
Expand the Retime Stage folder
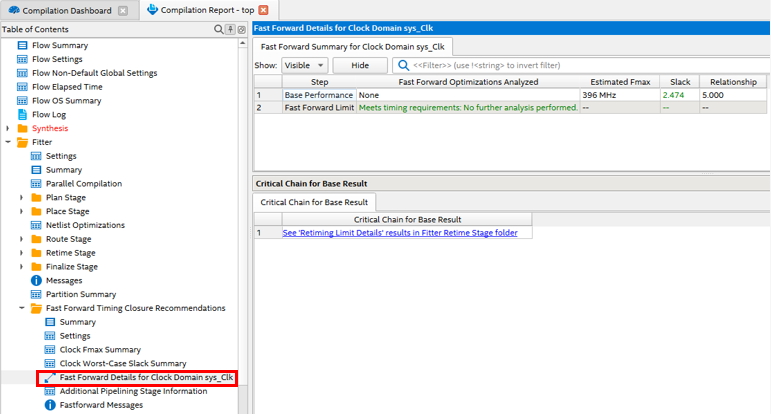tap(22, 253)
